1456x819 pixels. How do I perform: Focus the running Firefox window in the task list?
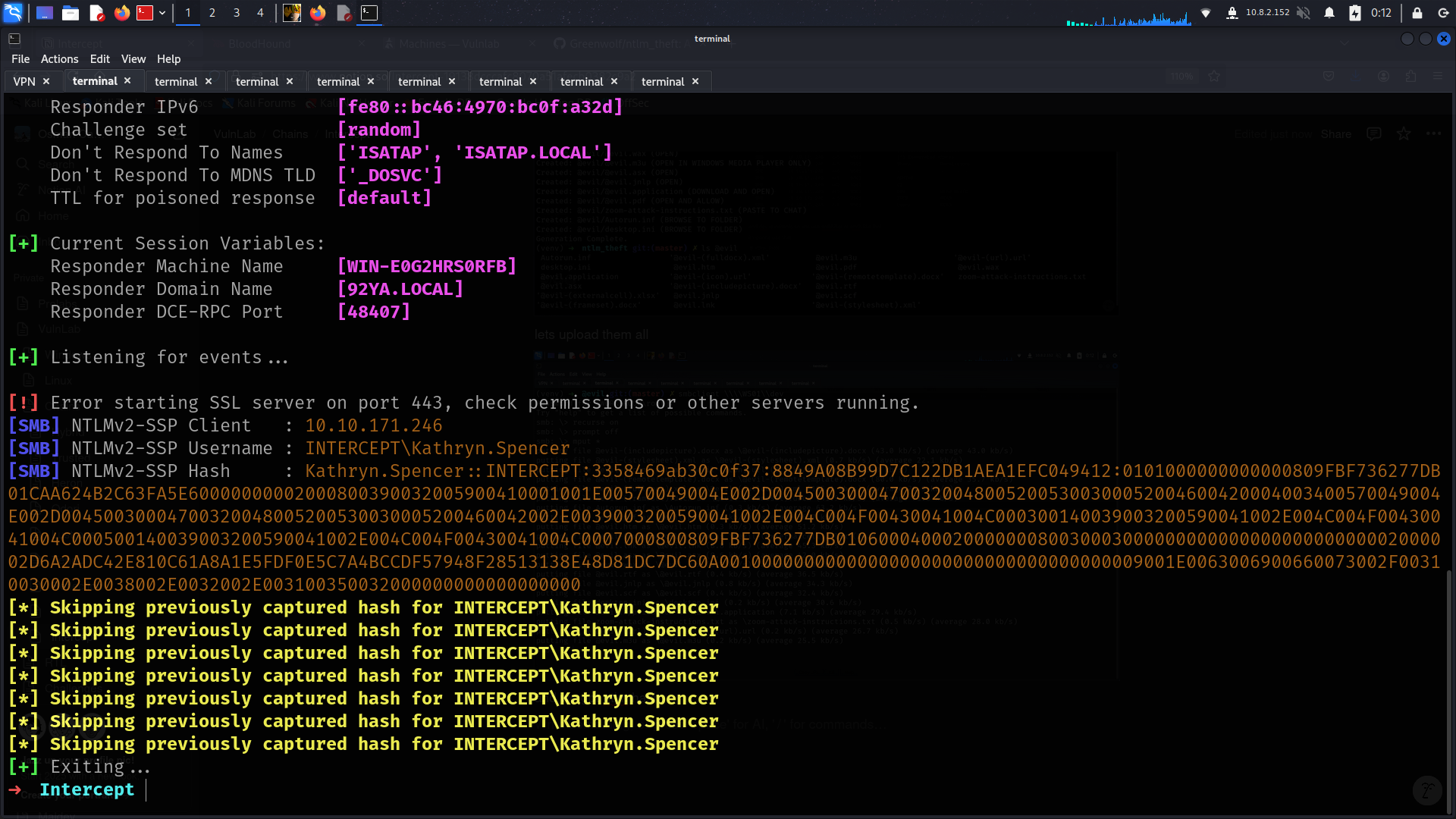click(318, 13)
